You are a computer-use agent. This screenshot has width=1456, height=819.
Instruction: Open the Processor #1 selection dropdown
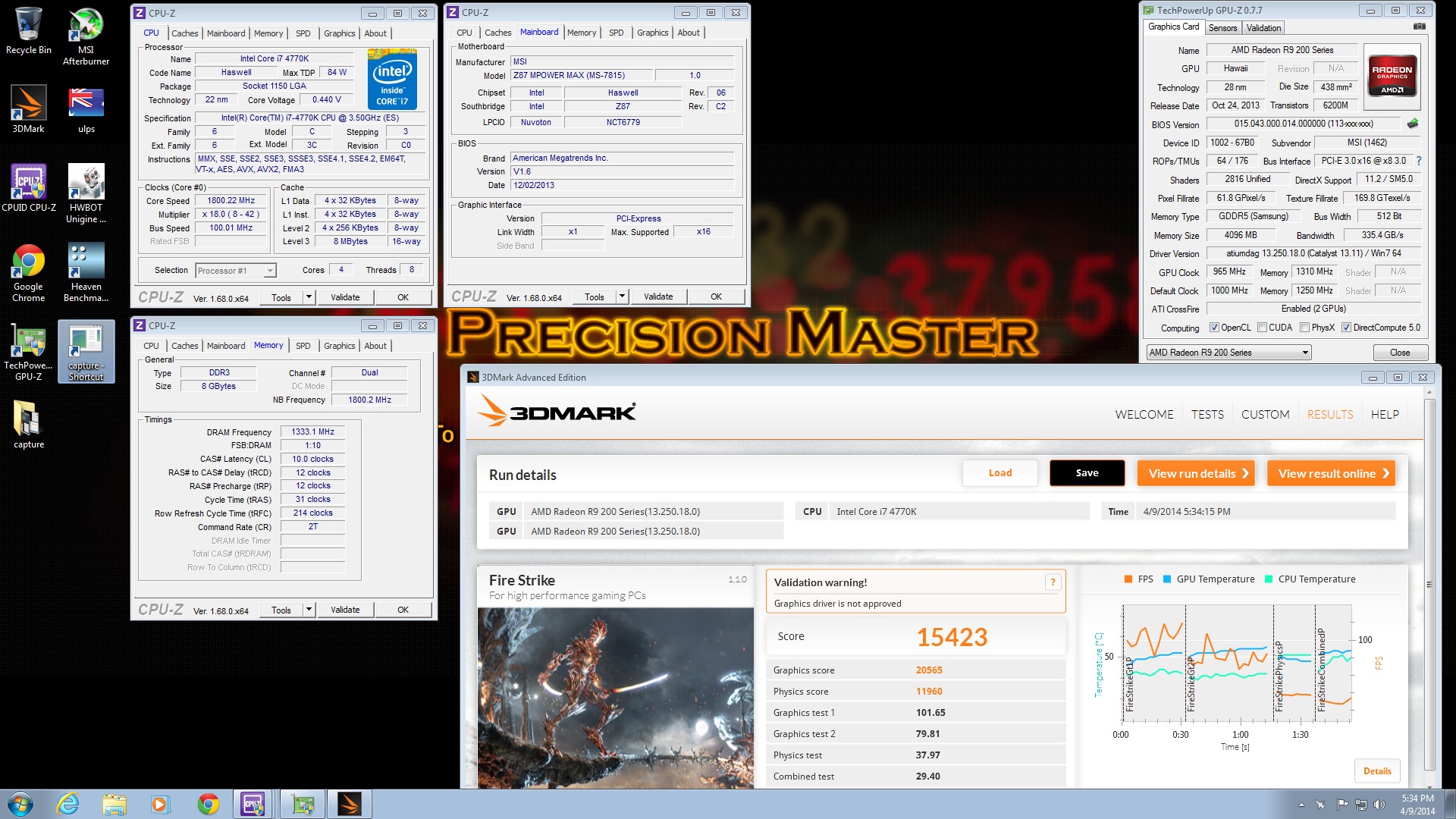tap(236, 271)
